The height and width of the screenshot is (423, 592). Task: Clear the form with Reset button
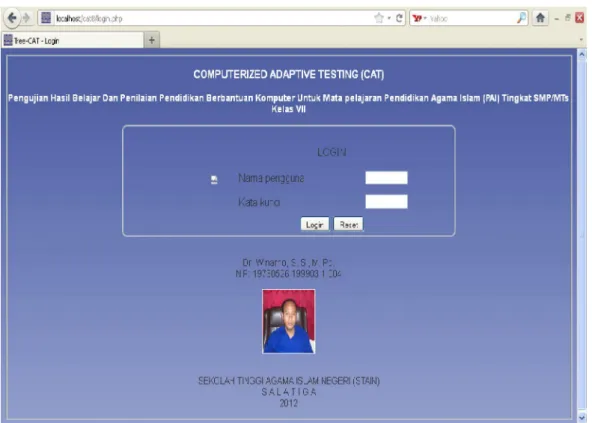coord(348,224)
